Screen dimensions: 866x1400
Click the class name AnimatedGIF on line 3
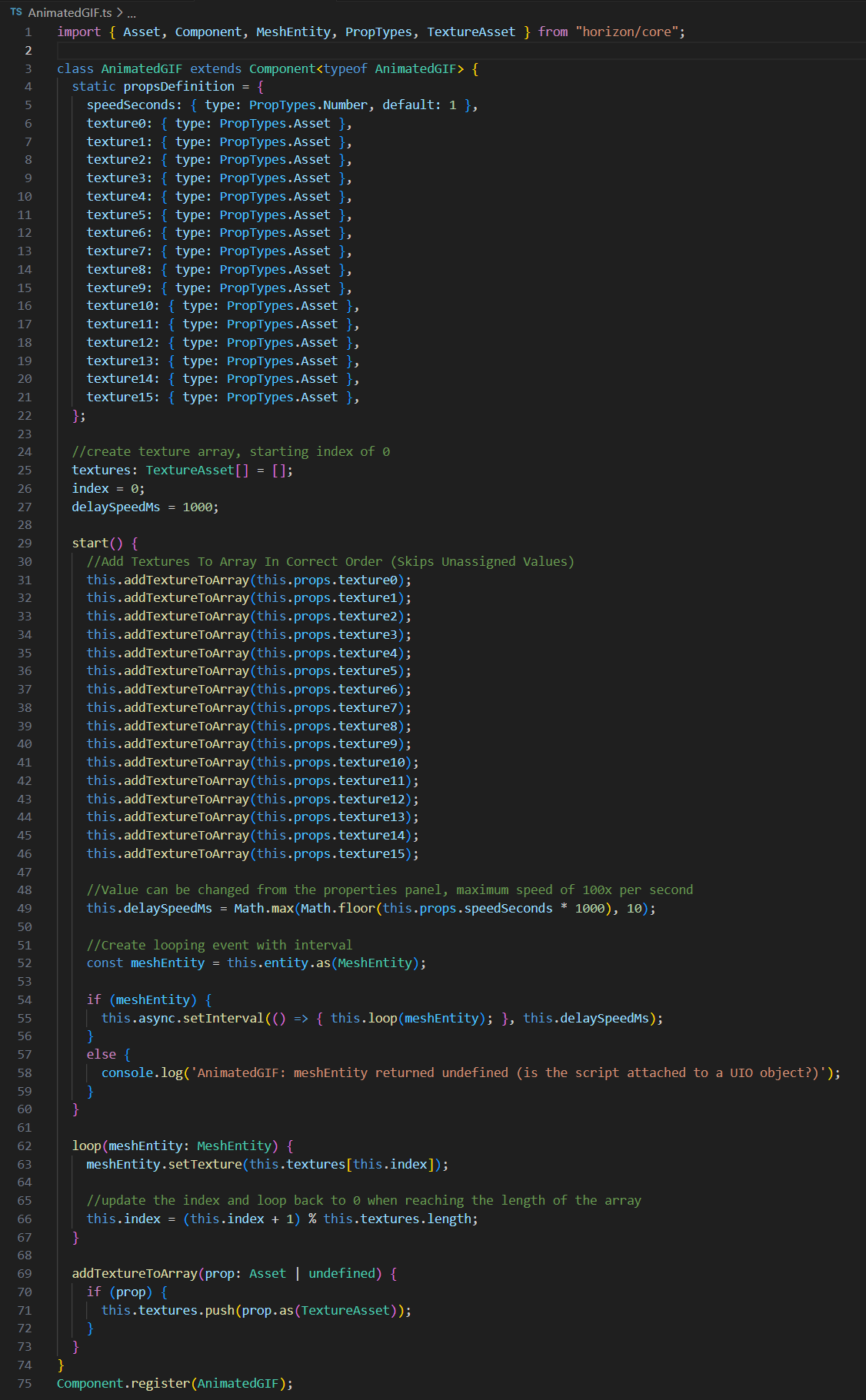point(142,69)
